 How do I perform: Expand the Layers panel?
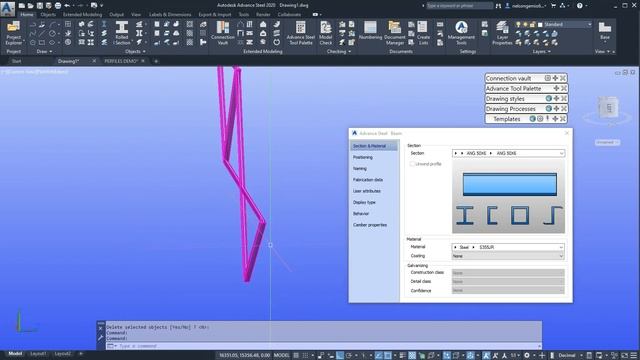542,51
